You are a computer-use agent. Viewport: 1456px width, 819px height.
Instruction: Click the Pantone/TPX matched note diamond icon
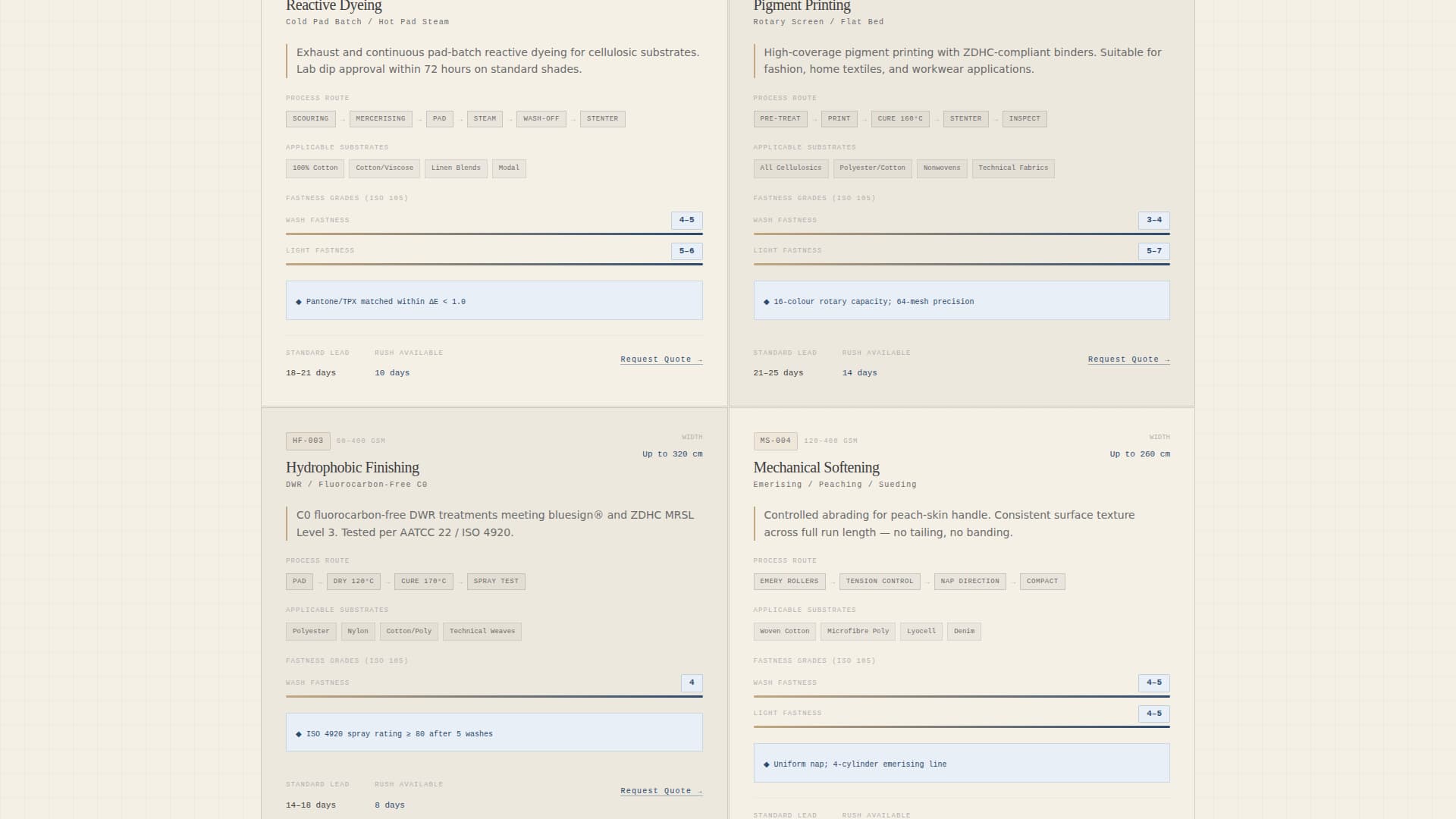pos(299,302)
